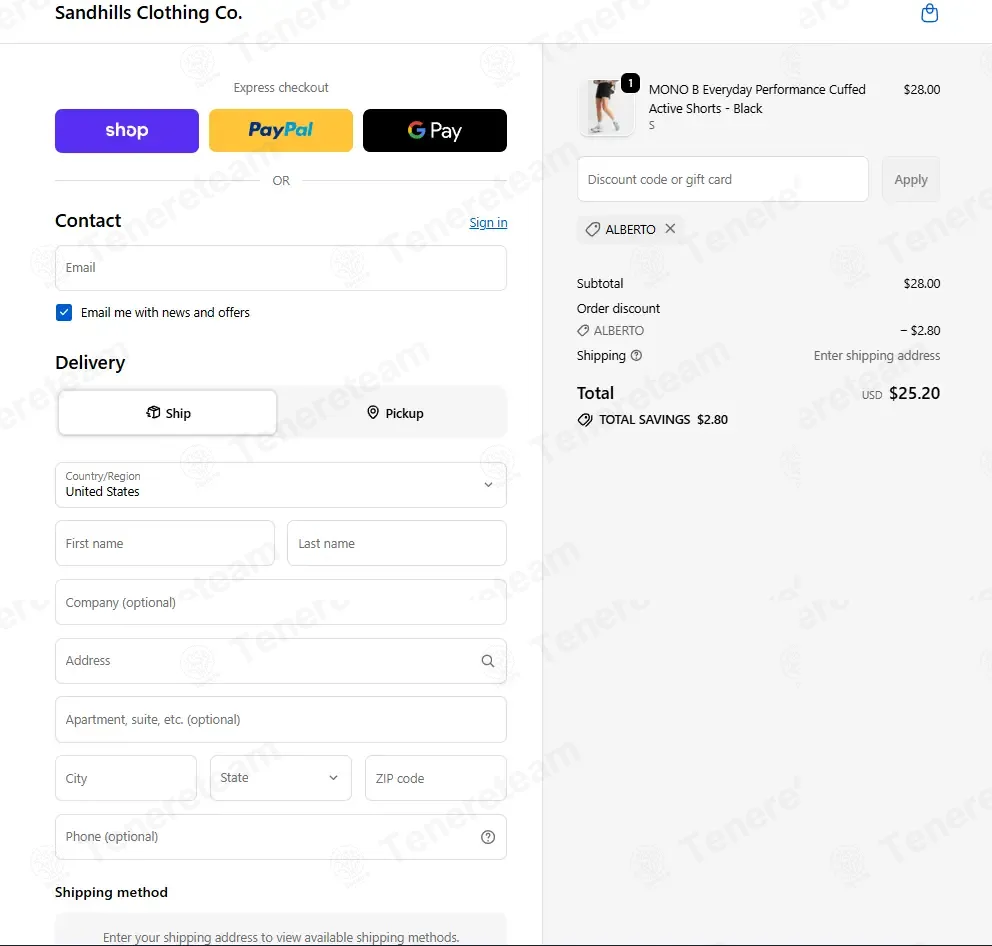Click the Last name field
992x946 pixels.
397,544
